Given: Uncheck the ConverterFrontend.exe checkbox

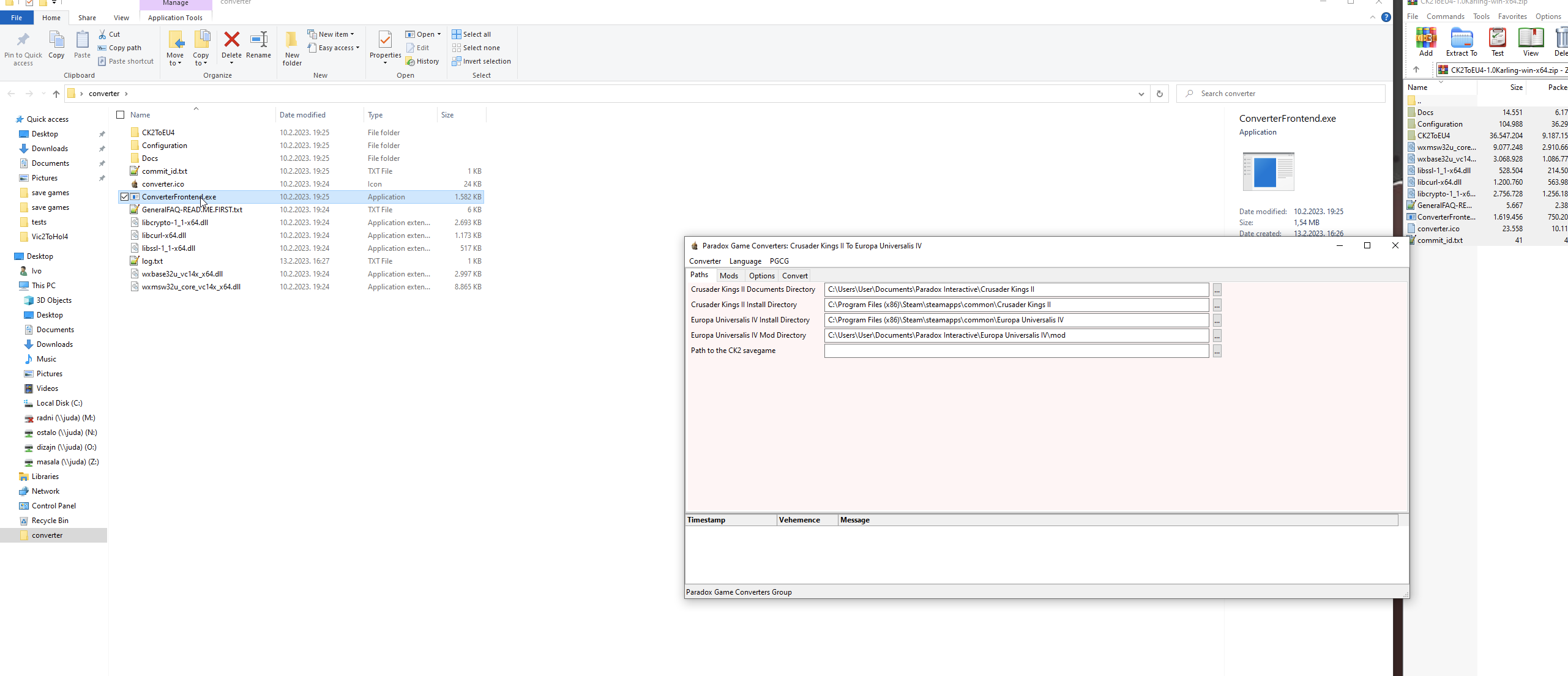Looking at the screenshot, I should (x=124, y=197).
